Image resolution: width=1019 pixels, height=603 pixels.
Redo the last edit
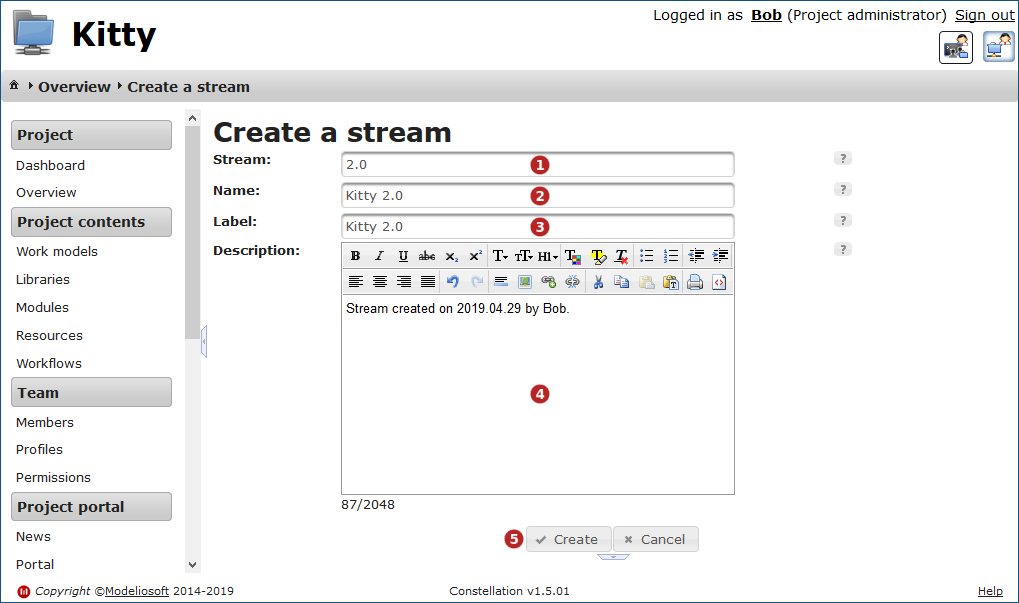(x=477, y=282)
